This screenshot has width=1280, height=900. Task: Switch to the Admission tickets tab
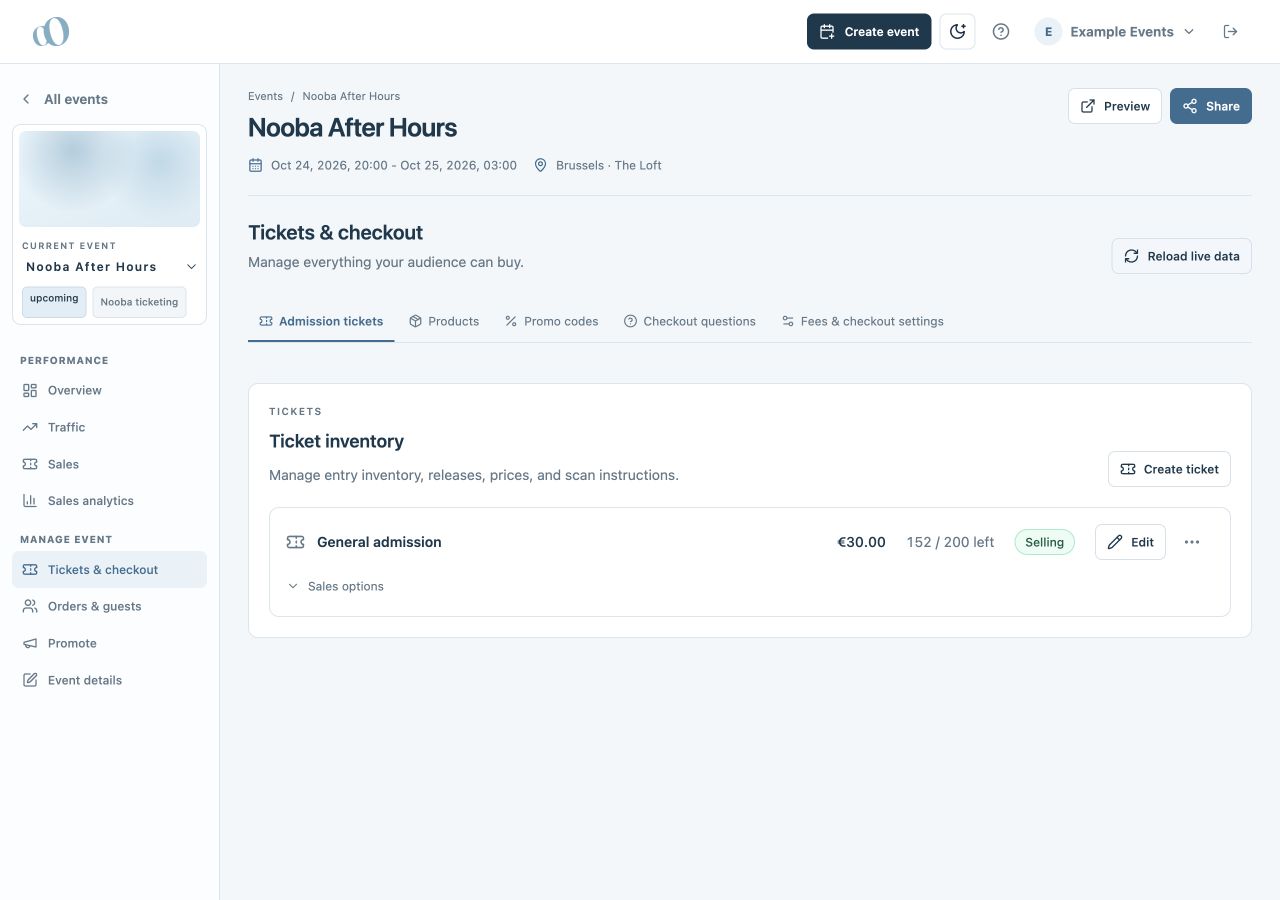point(321,321)
